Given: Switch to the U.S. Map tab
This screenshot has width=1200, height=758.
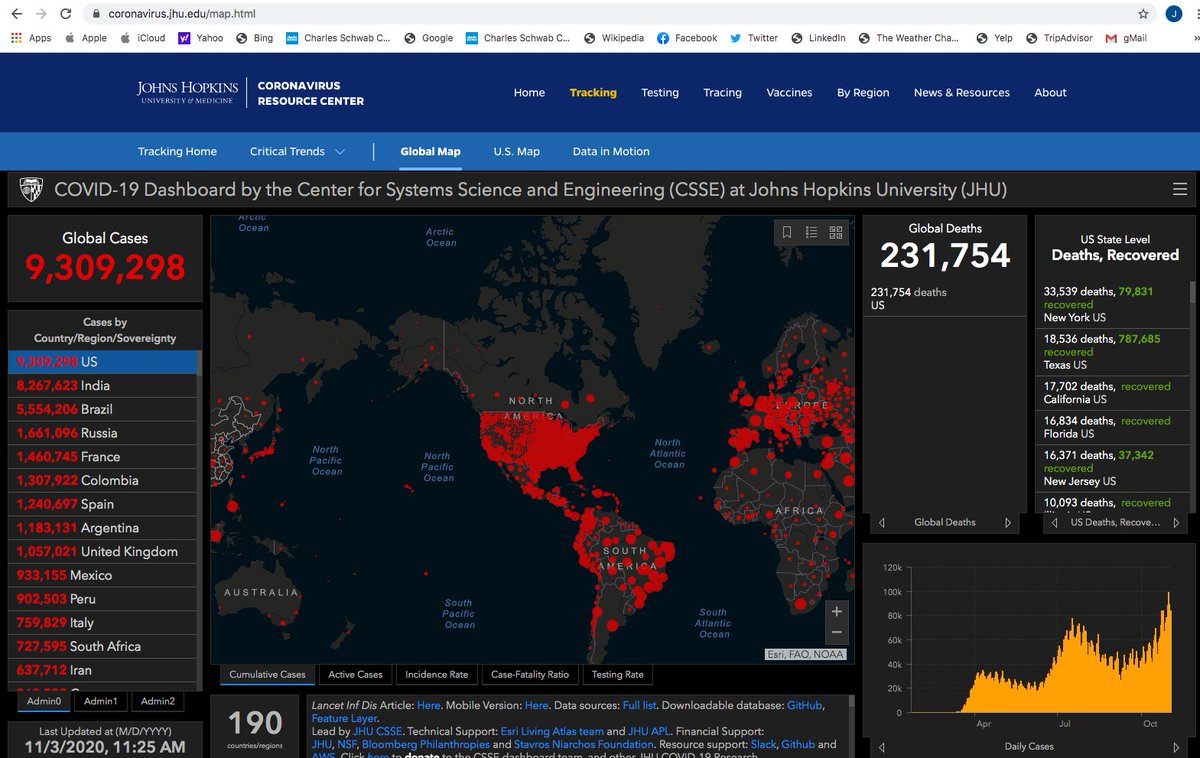Looking at the screenshot, I should pyautogui.click(x=516, y=151).
